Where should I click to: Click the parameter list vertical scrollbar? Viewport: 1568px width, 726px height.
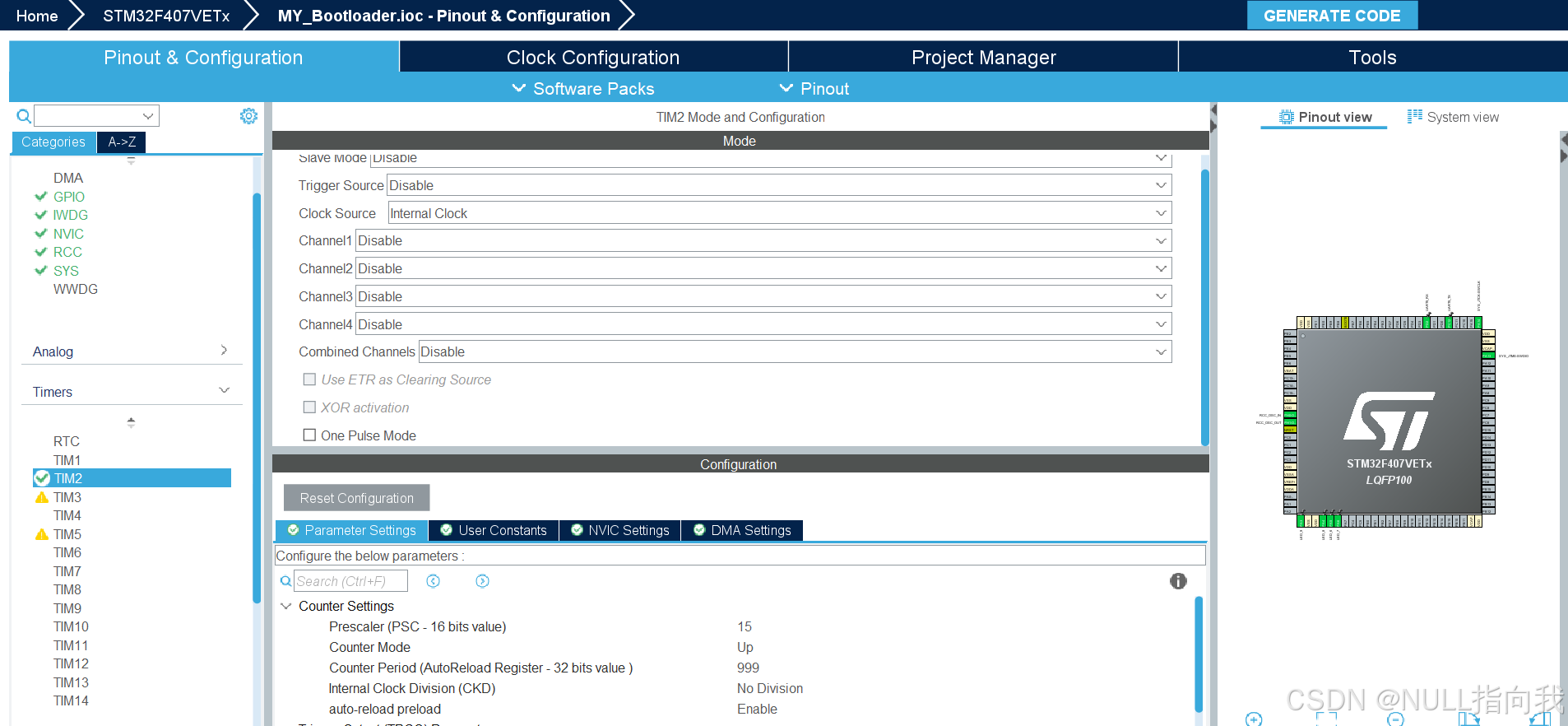1199,654
